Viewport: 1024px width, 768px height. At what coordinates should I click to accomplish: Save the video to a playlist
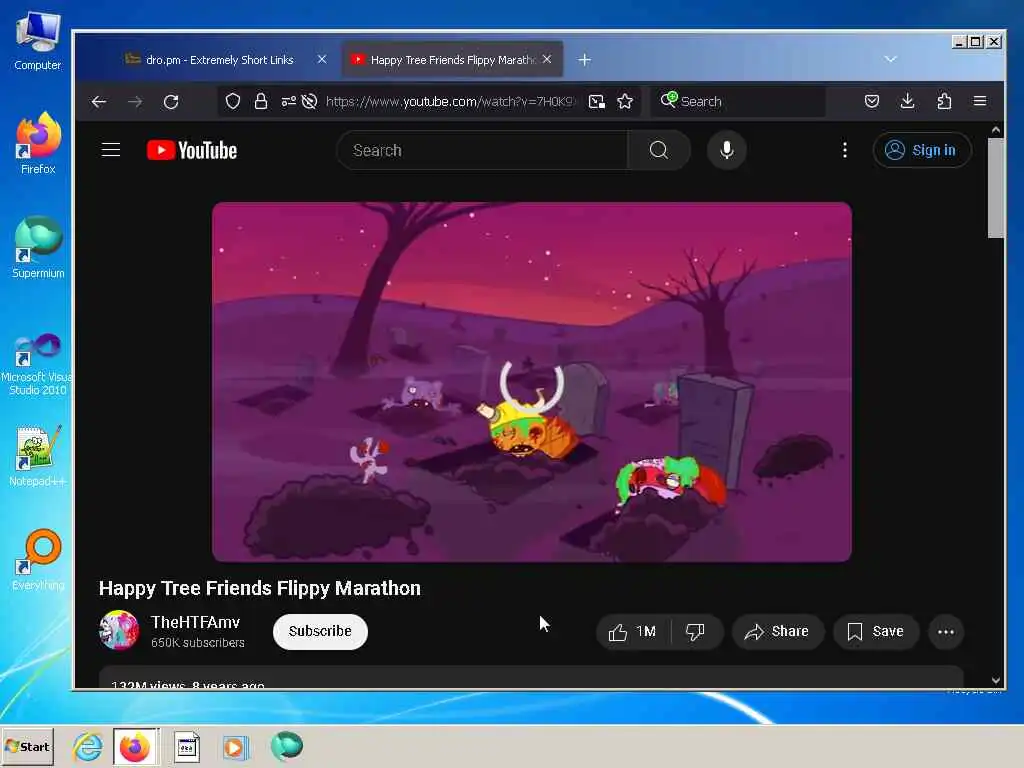(x=876, y=632)
